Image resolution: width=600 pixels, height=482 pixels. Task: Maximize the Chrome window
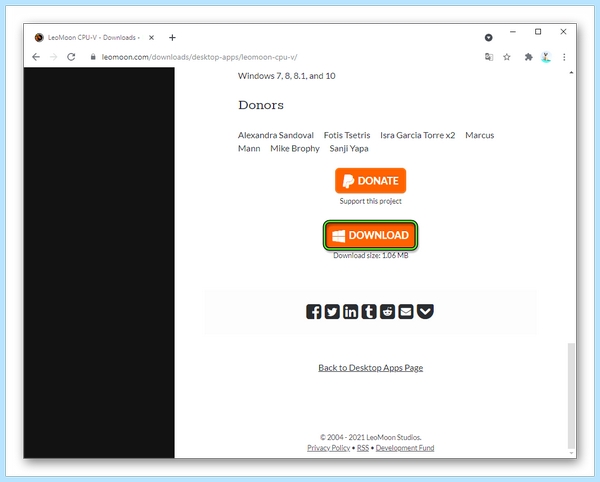click(538, 32)
